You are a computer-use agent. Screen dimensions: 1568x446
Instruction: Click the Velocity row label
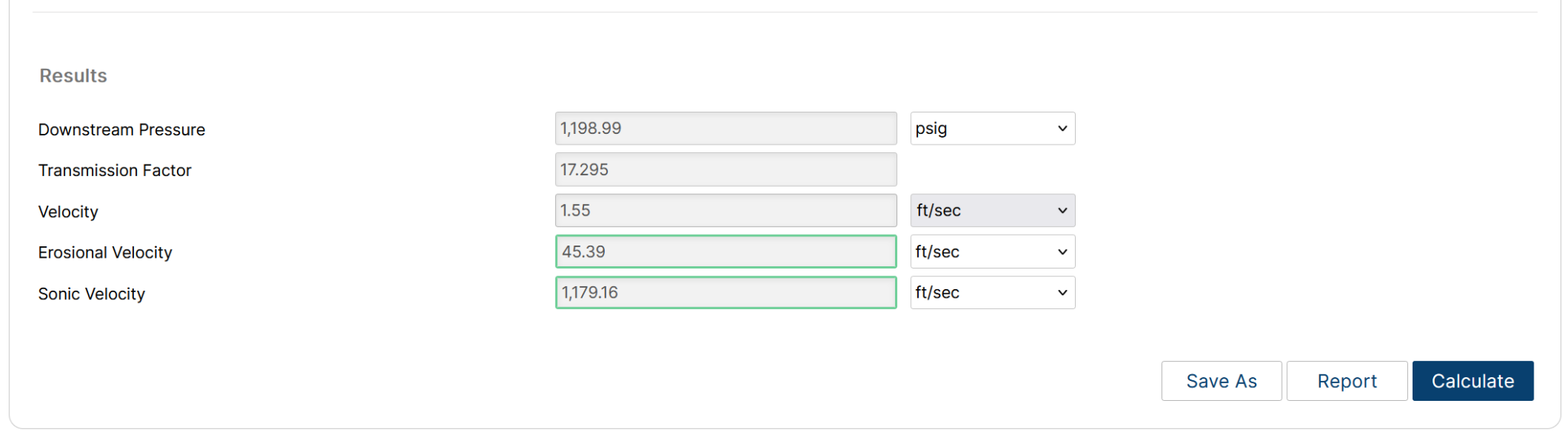(x=68, y=212)
